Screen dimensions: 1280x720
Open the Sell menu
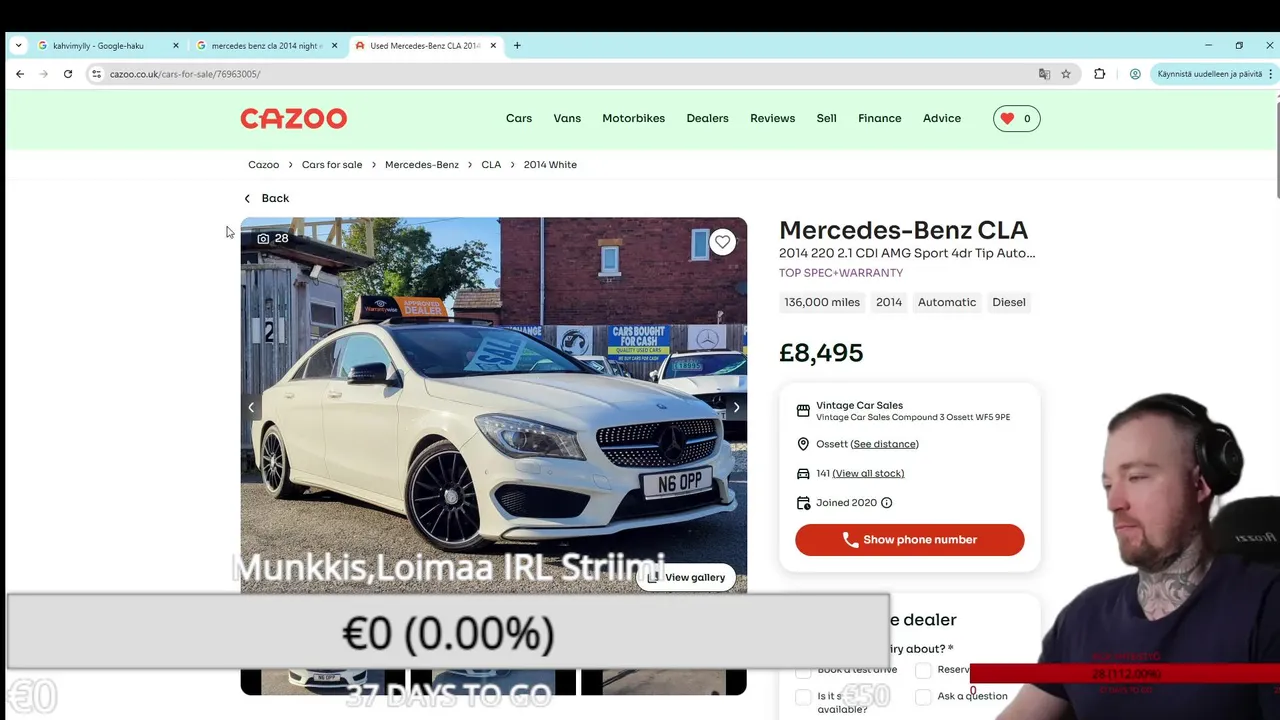[826, 118]
